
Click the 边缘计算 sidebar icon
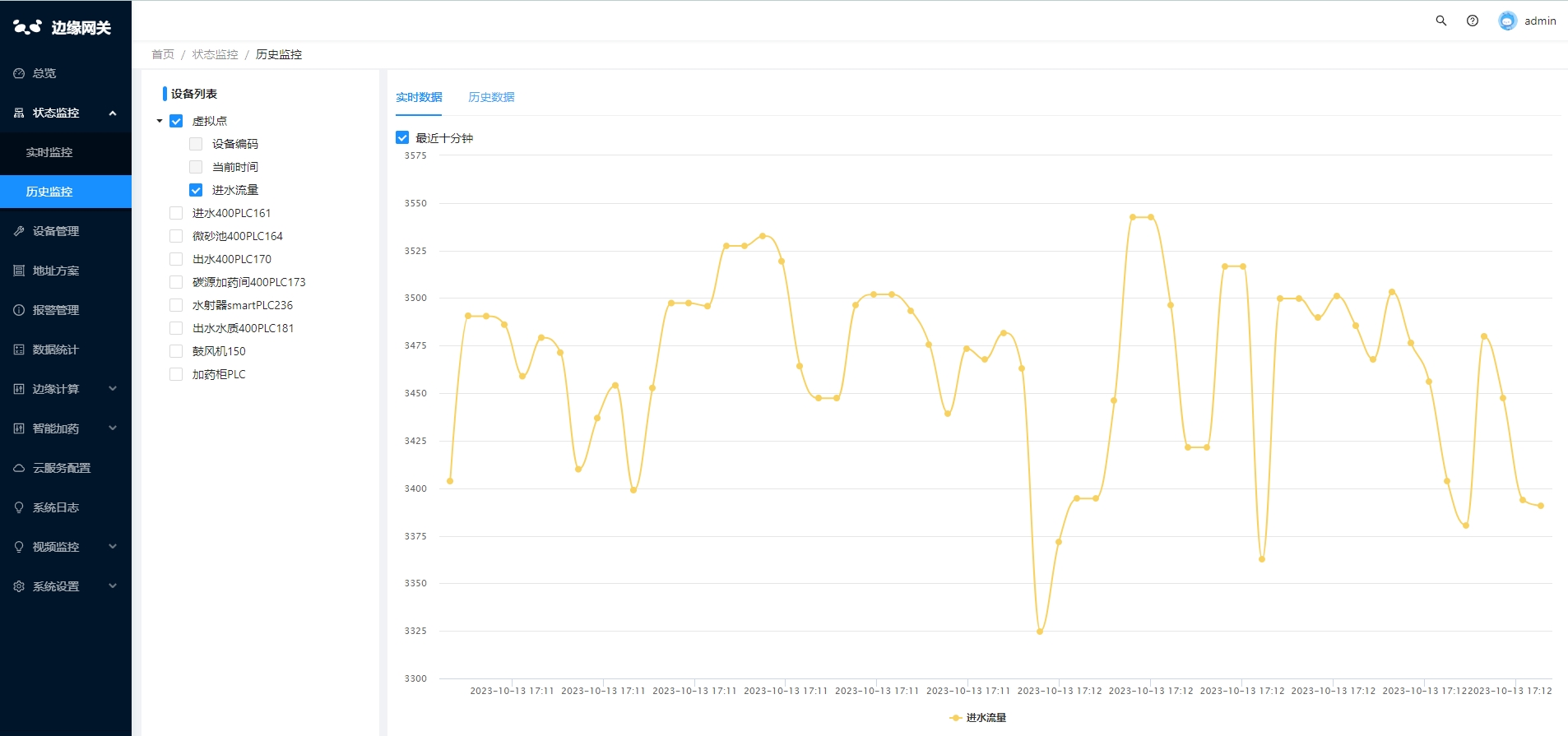(19, 389)
